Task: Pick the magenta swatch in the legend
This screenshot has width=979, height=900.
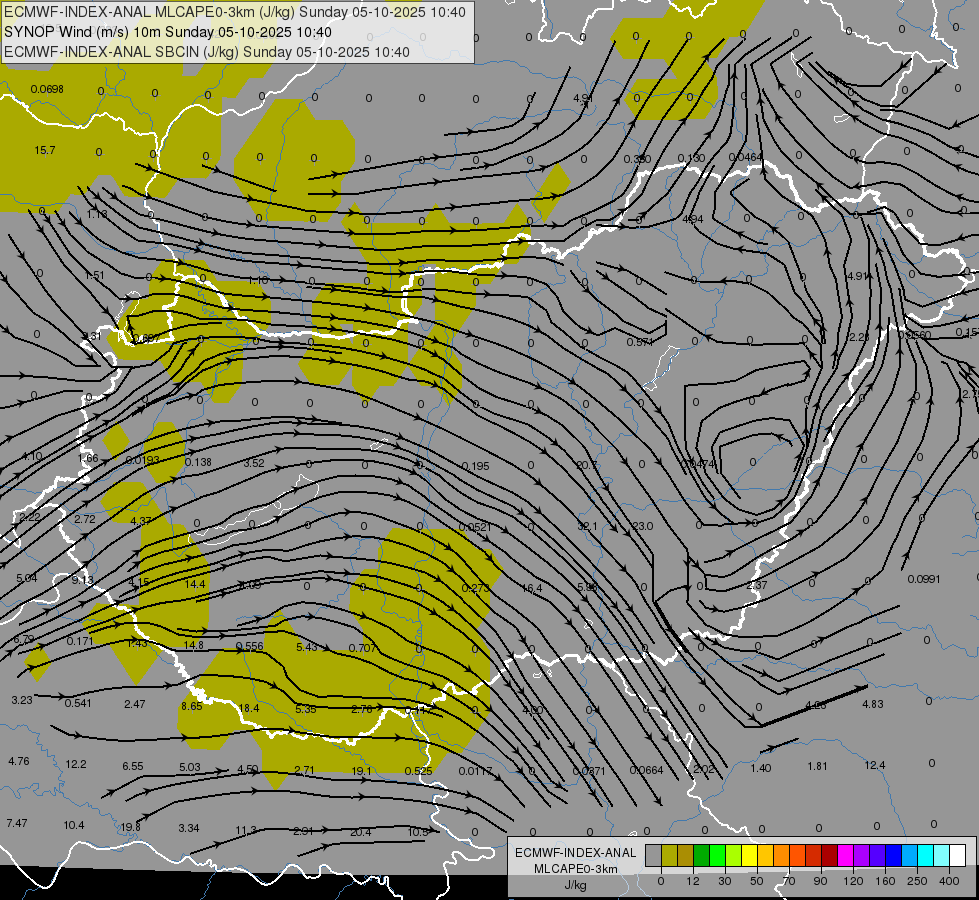Action: 845,855
